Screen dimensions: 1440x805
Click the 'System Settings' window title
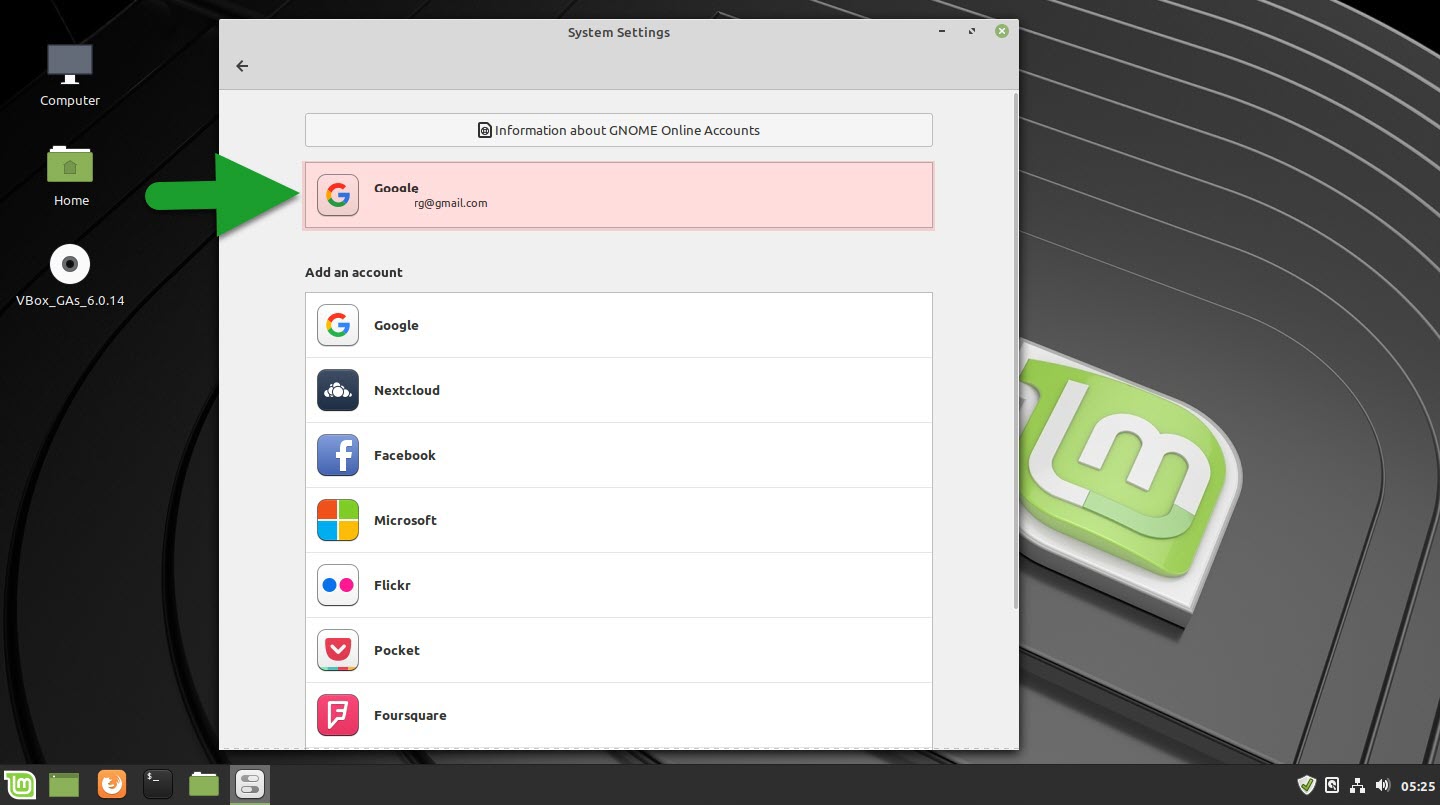click(619, 32)
